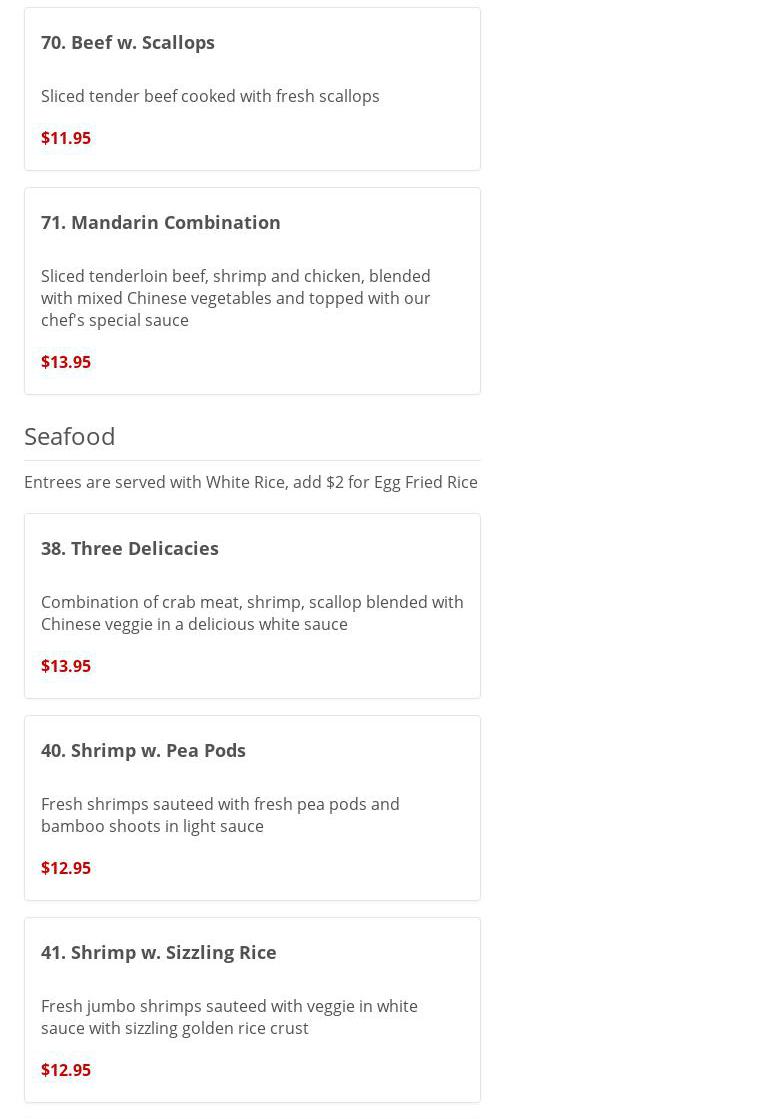770x1119 pixels.
Task: Click the $11.95 price for Beef w. Scallops
Action: click(66, 138)
